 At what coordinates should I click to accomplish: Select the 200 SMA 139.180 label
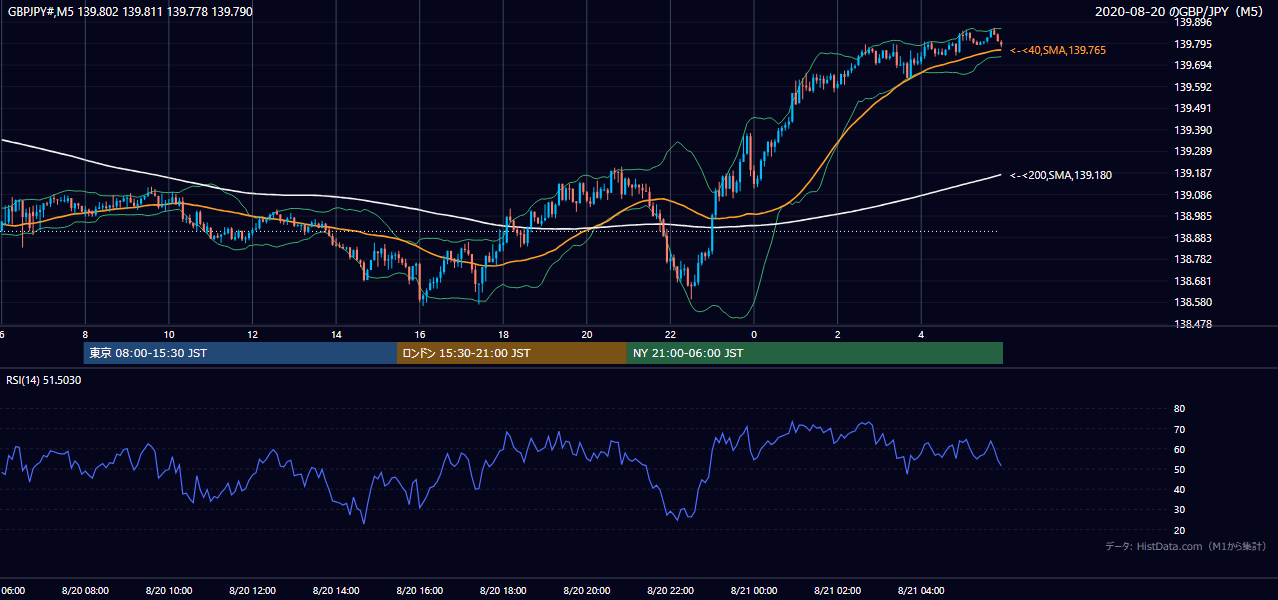tap(1061, 175)
